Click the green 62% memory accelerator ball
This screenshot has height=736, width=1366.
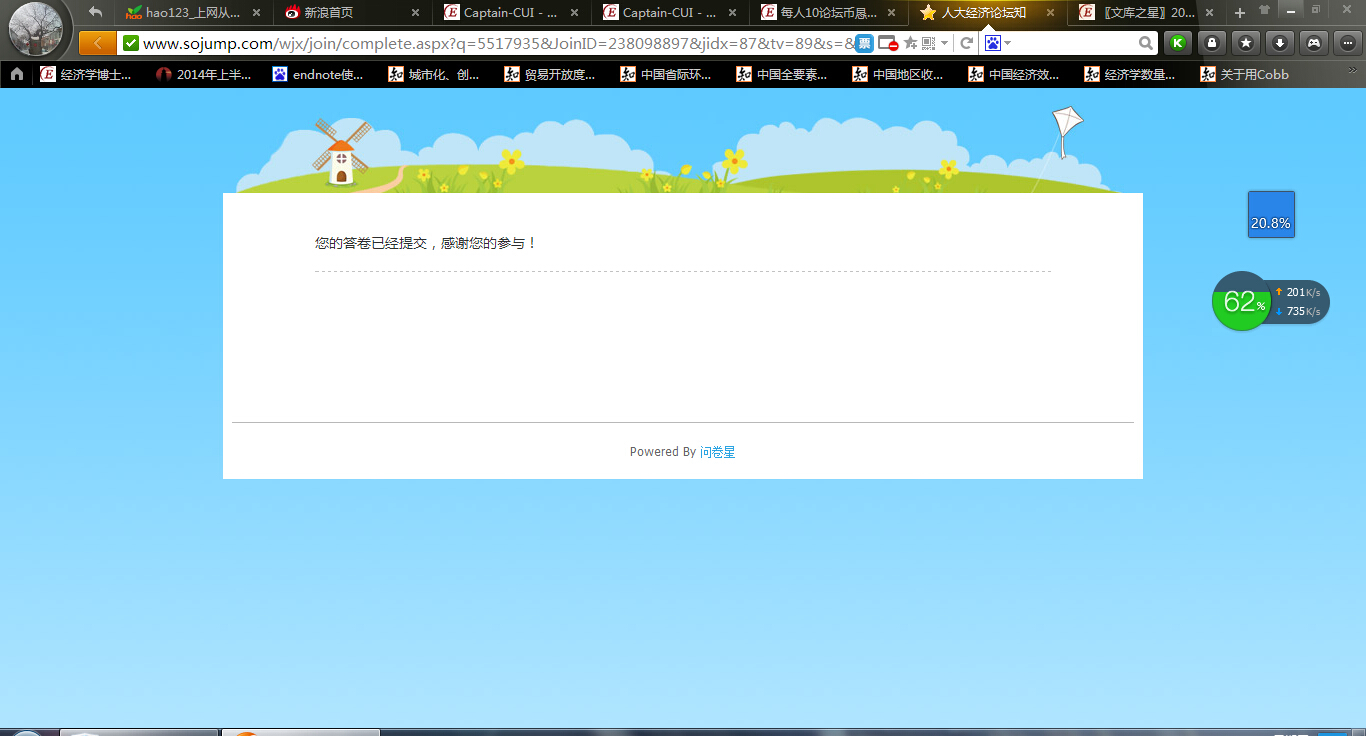(x=1241, y=301)
